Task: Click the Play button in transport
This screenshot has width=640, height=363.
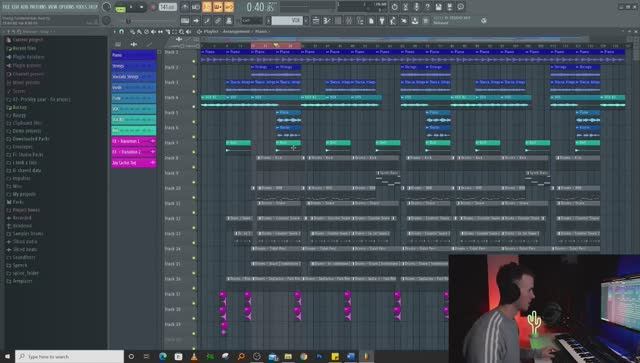Action: [x=131, y=7]
